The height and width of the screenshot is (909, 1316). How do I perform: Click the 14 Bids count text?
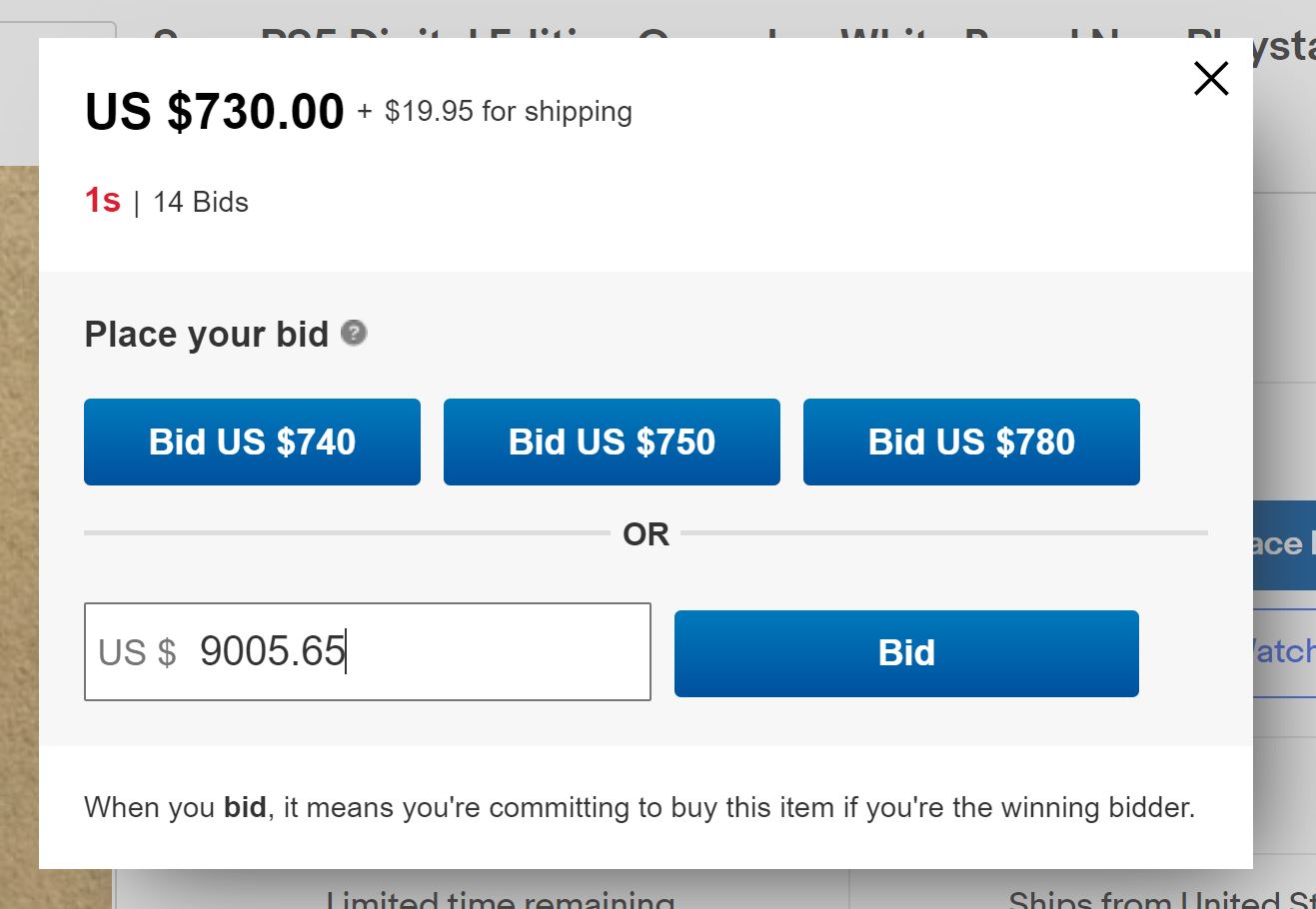[200, 202]
